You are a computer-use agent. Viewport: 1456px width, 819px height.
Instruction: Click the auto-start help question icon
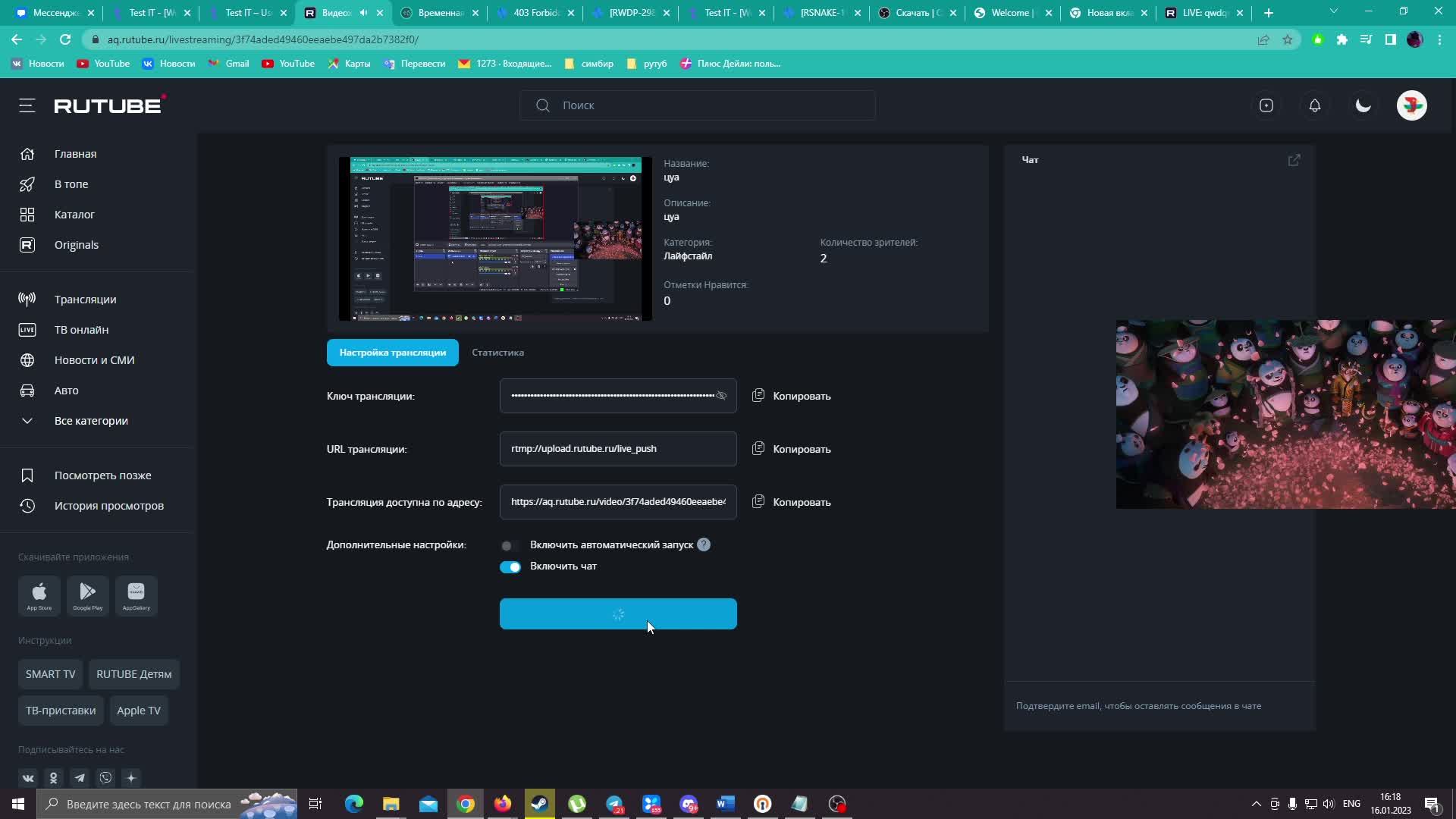(704, 544)
